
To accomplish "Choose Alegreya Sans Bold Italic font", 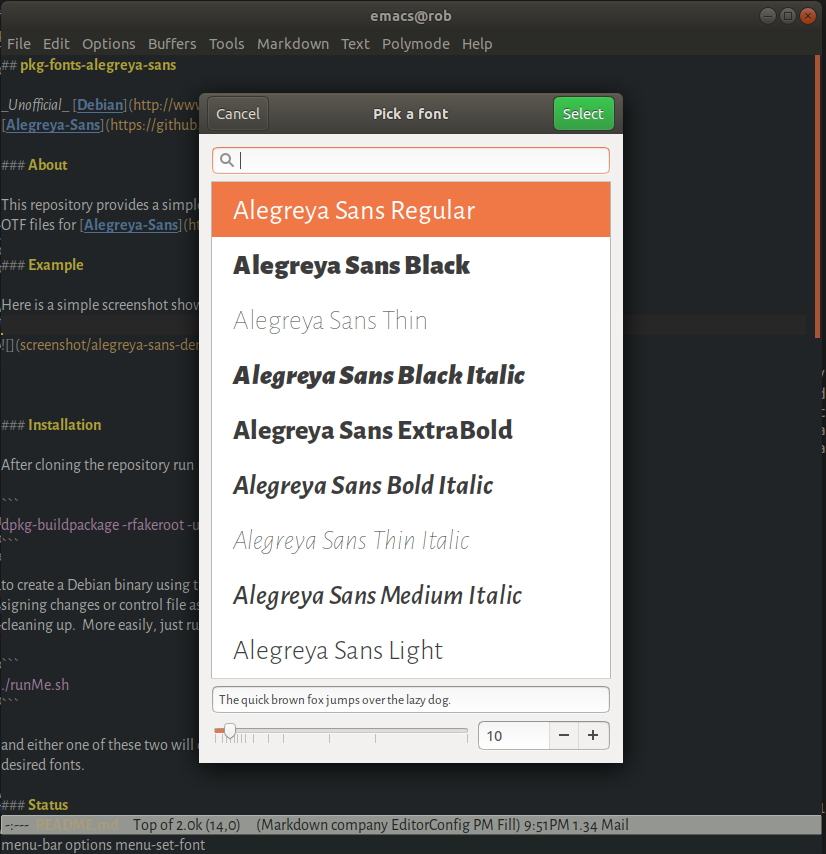I will [x=411, y=485].
